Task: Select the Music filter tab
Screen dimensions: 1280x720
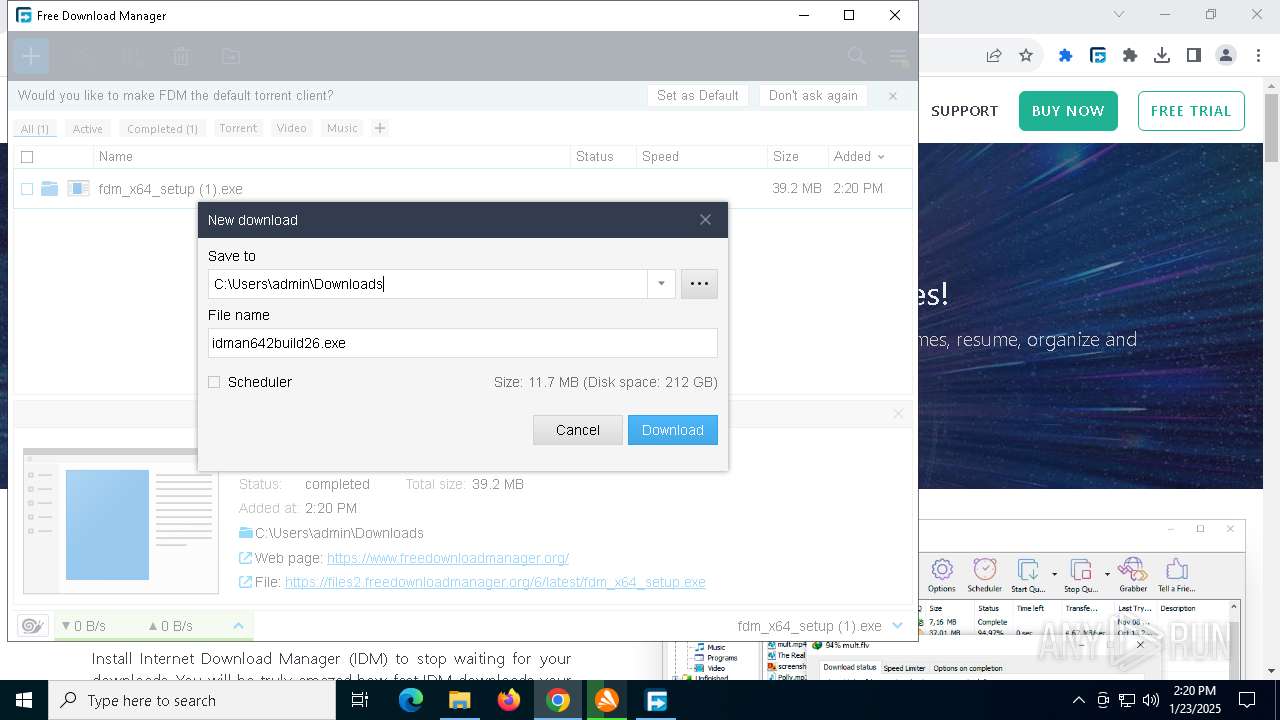Action: (x=342, y=128)
